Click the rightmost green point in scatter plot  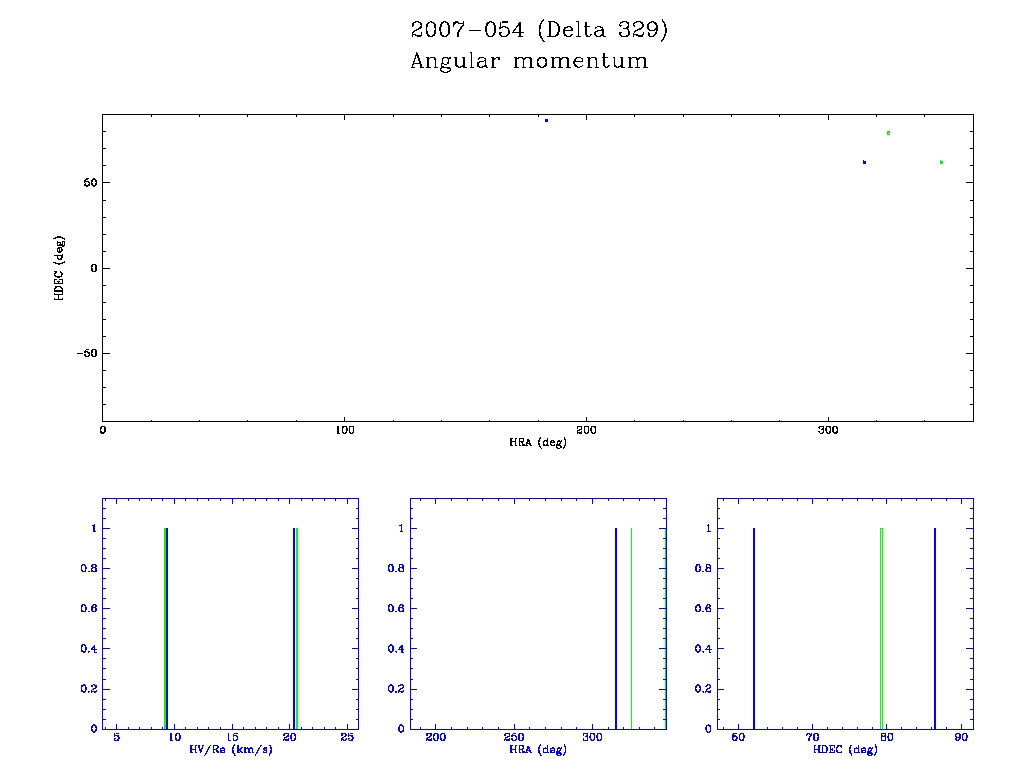[x=941, y=162]
